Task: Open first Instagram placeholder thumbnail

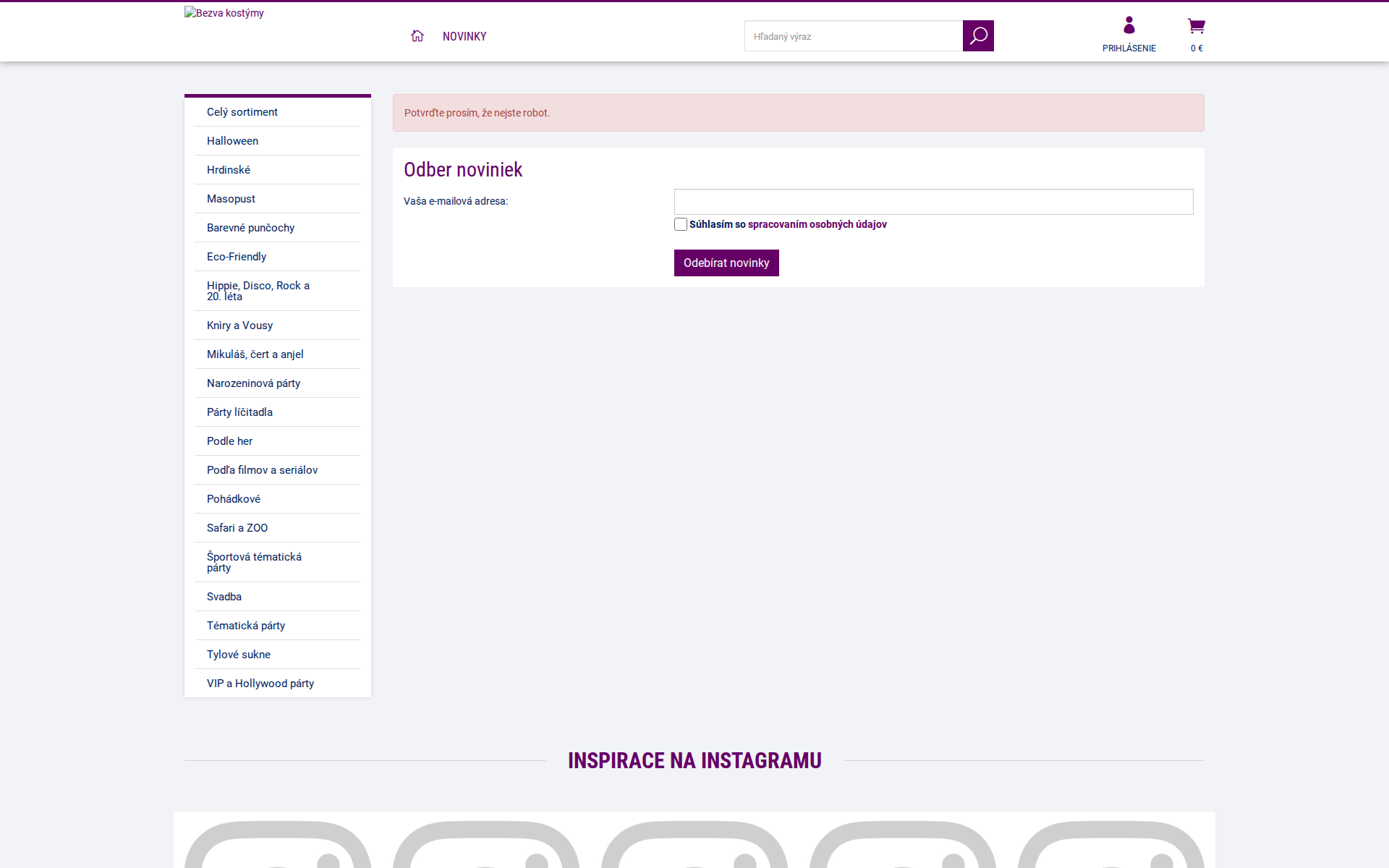Action: click(x=278, y=843)
